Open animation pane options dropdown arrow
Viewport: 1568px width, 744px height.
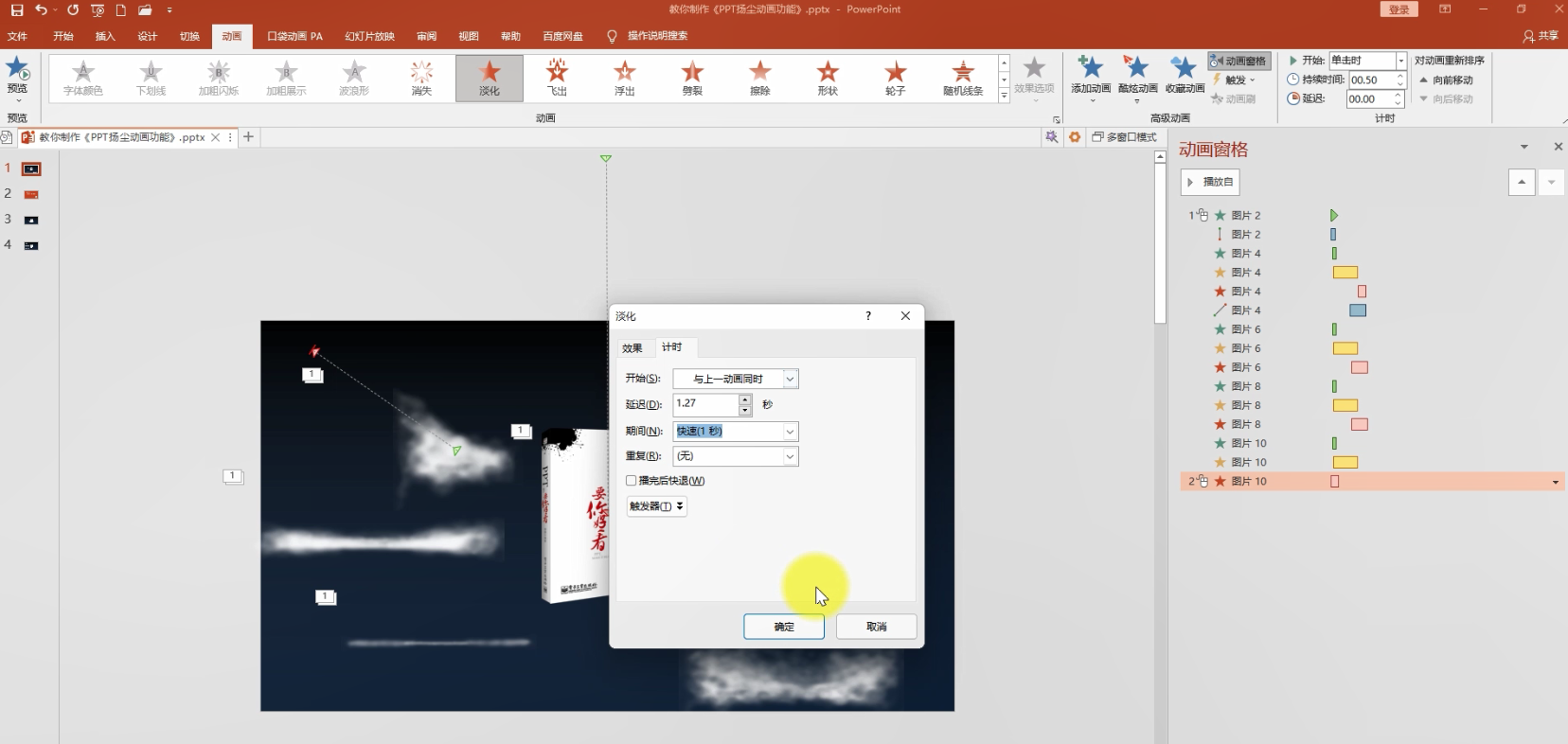point(1523,147)
